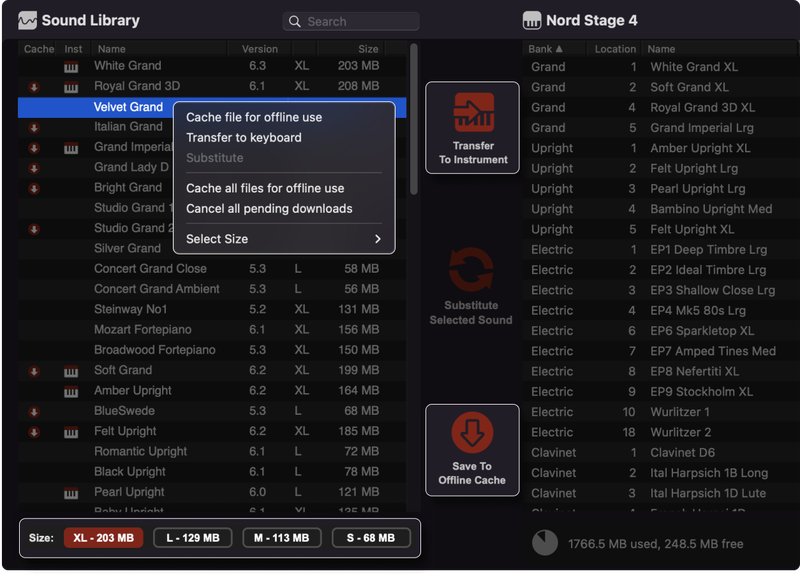This screenshot has width=800, height=576.
Task: Click the cache download icon for Italian Grand
Action: click(34, 128)
